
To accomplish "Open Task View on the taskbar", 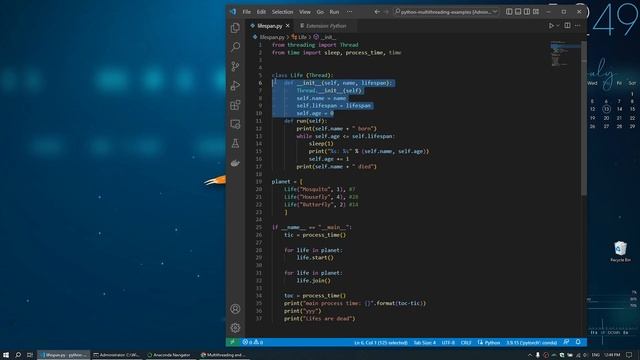I will (x=30, y=355).
